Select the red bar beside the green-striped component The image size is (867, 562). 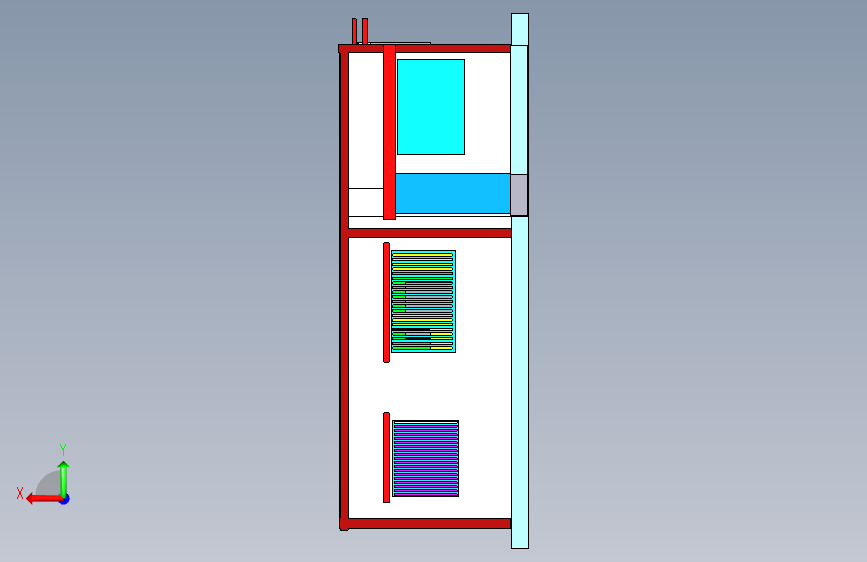click(387, 303)
